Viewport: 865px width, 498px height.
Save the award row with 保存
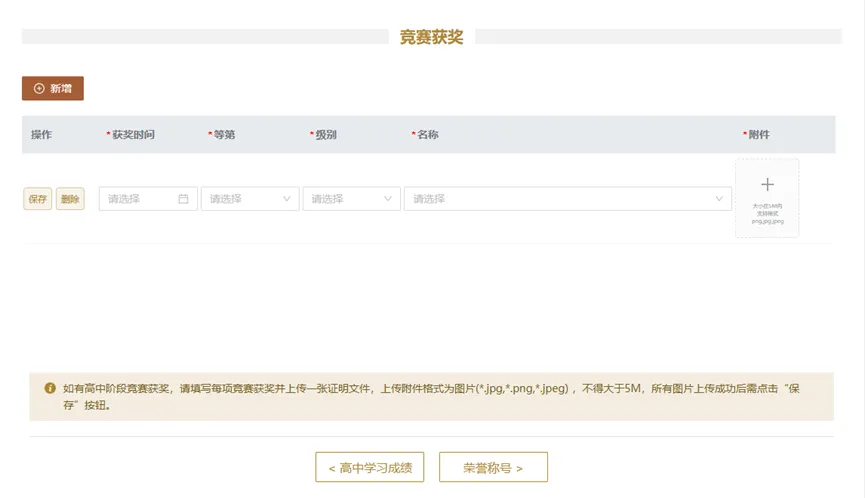click(x=38, y=199)
